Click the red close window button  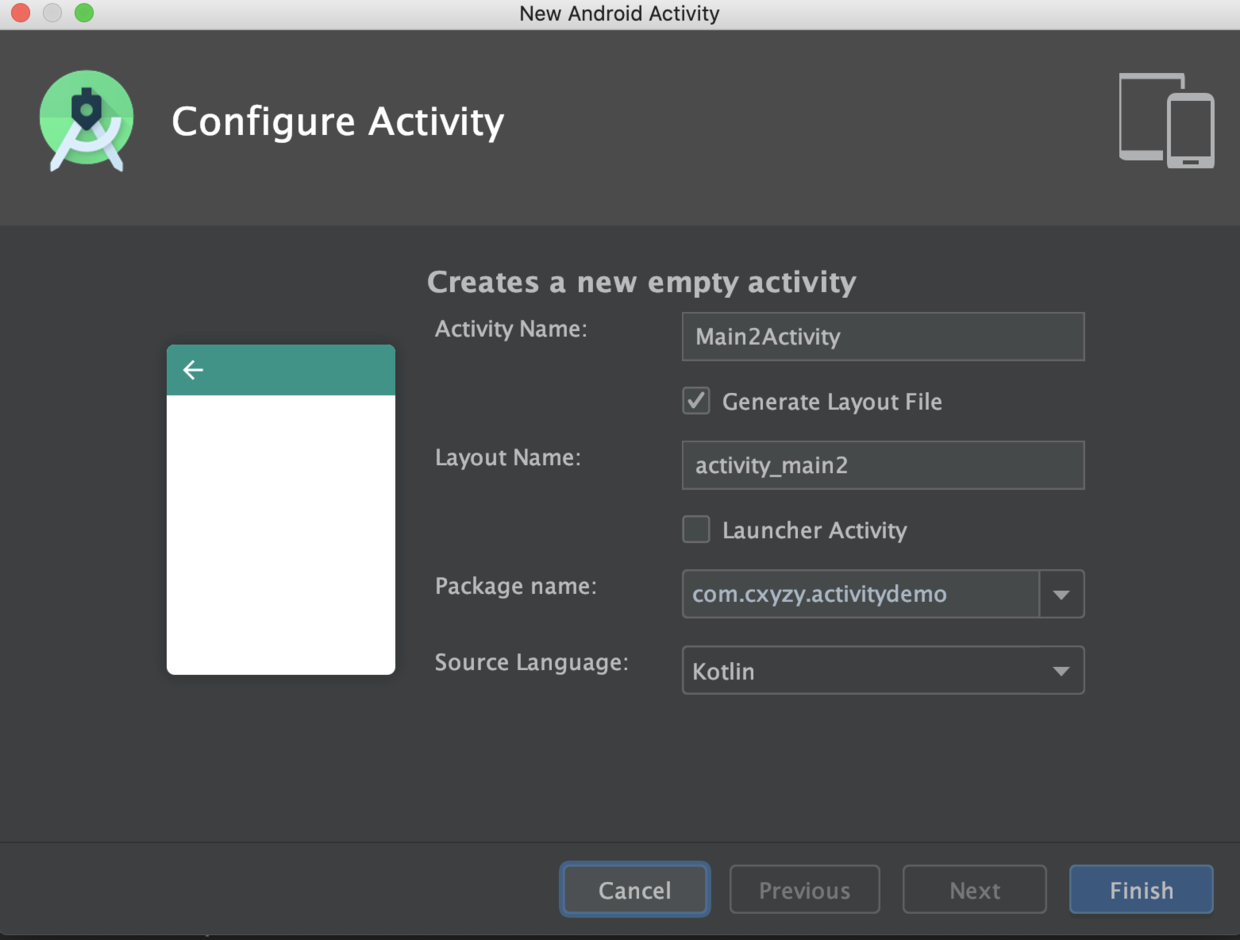coord(20,13)
